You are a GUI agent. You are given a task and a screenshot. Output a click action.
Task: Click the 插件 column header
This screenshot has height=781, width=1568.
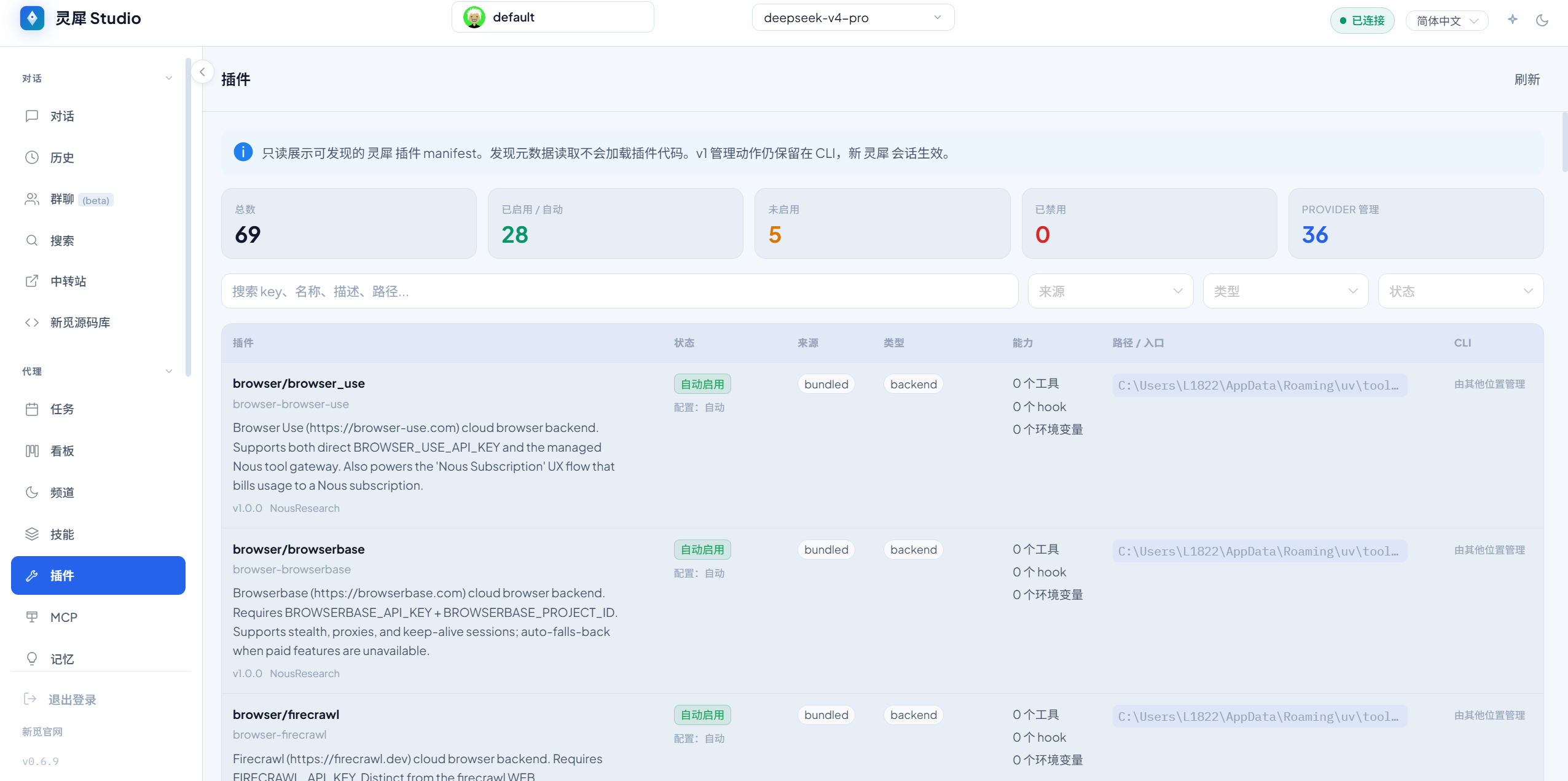(x=243, y=343)
